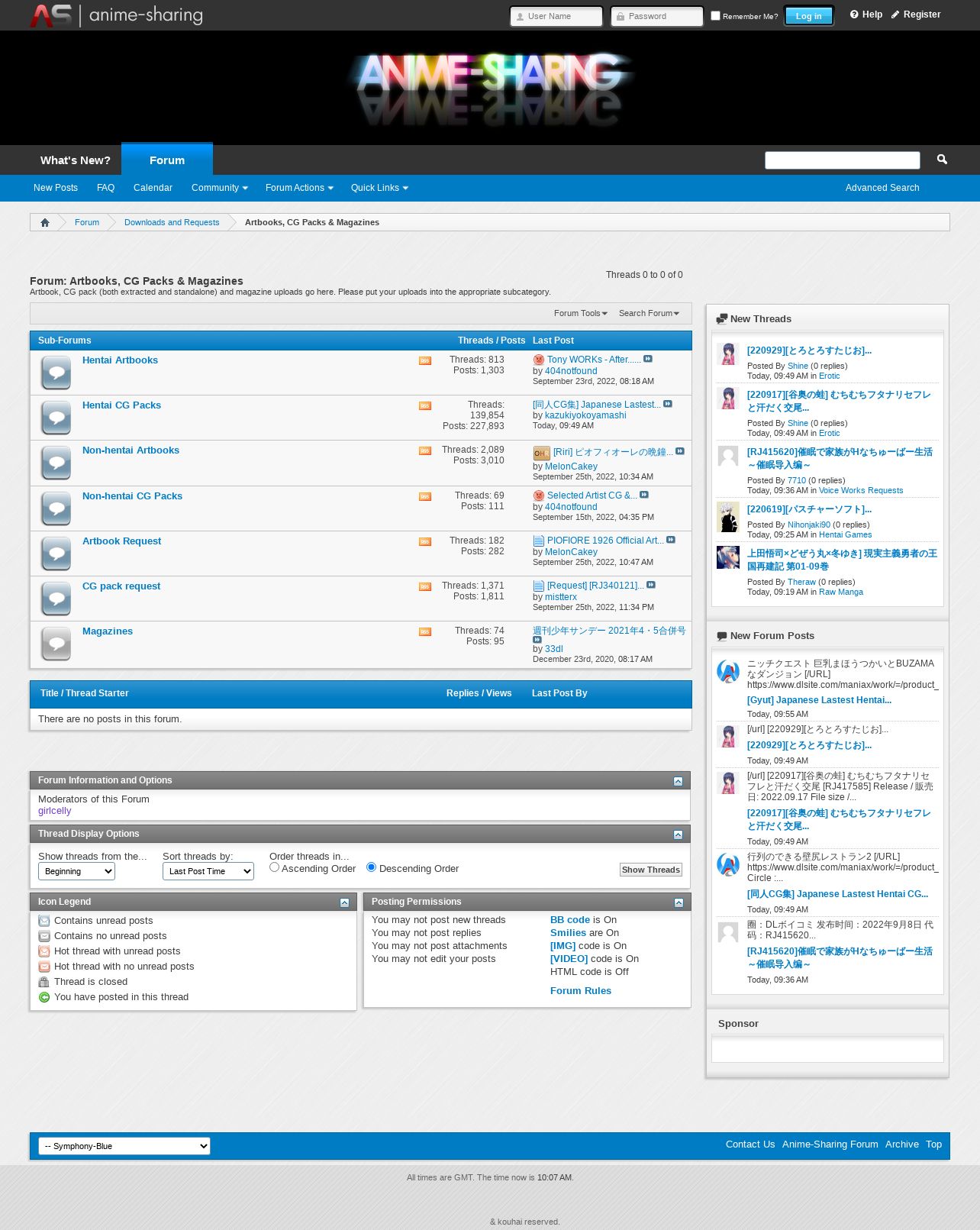Open Help via question mark icon

pyautogui.click(x=854, y=15)
